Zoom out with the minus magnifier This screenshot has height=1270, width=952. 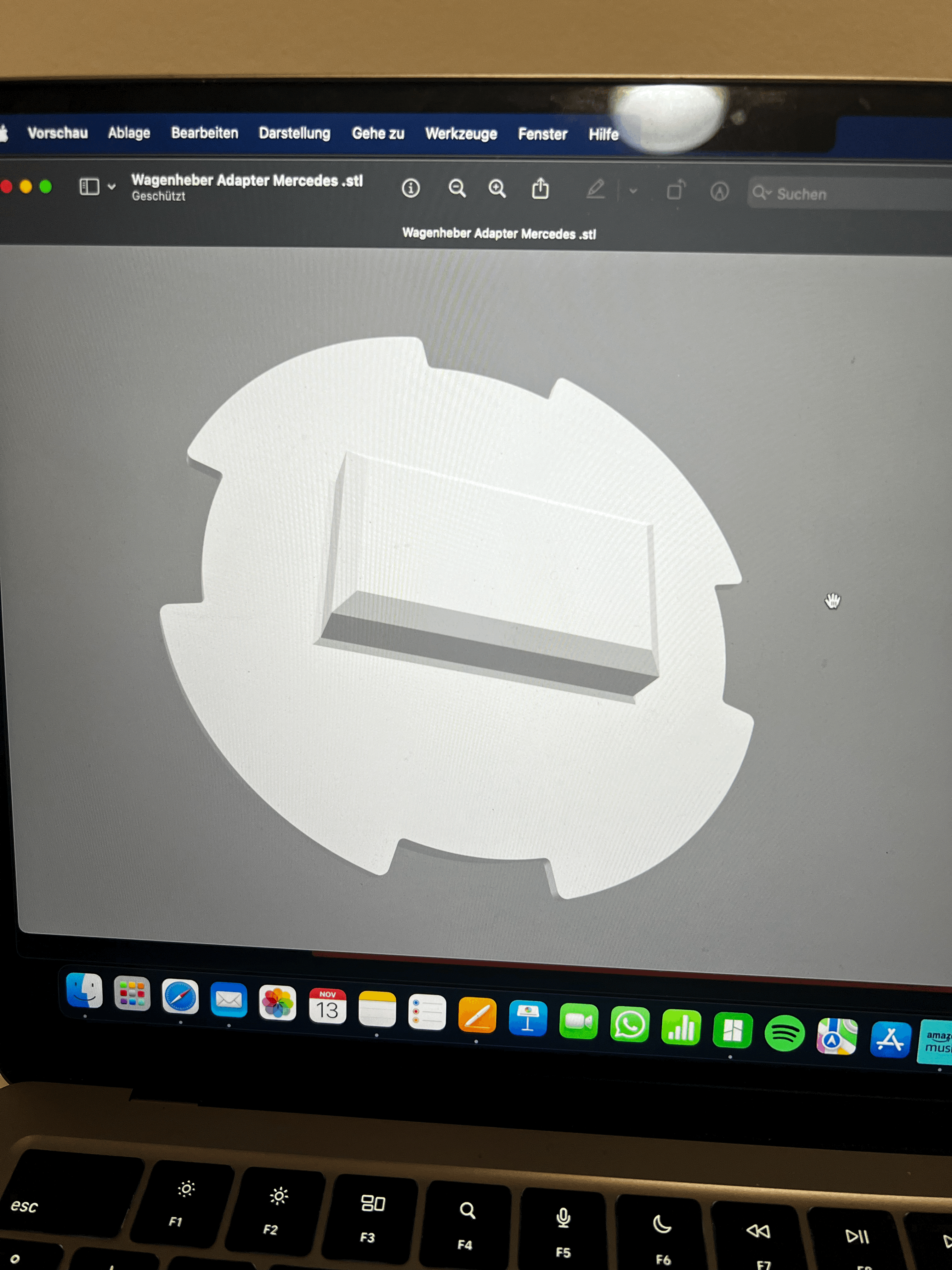coord(457,188)
